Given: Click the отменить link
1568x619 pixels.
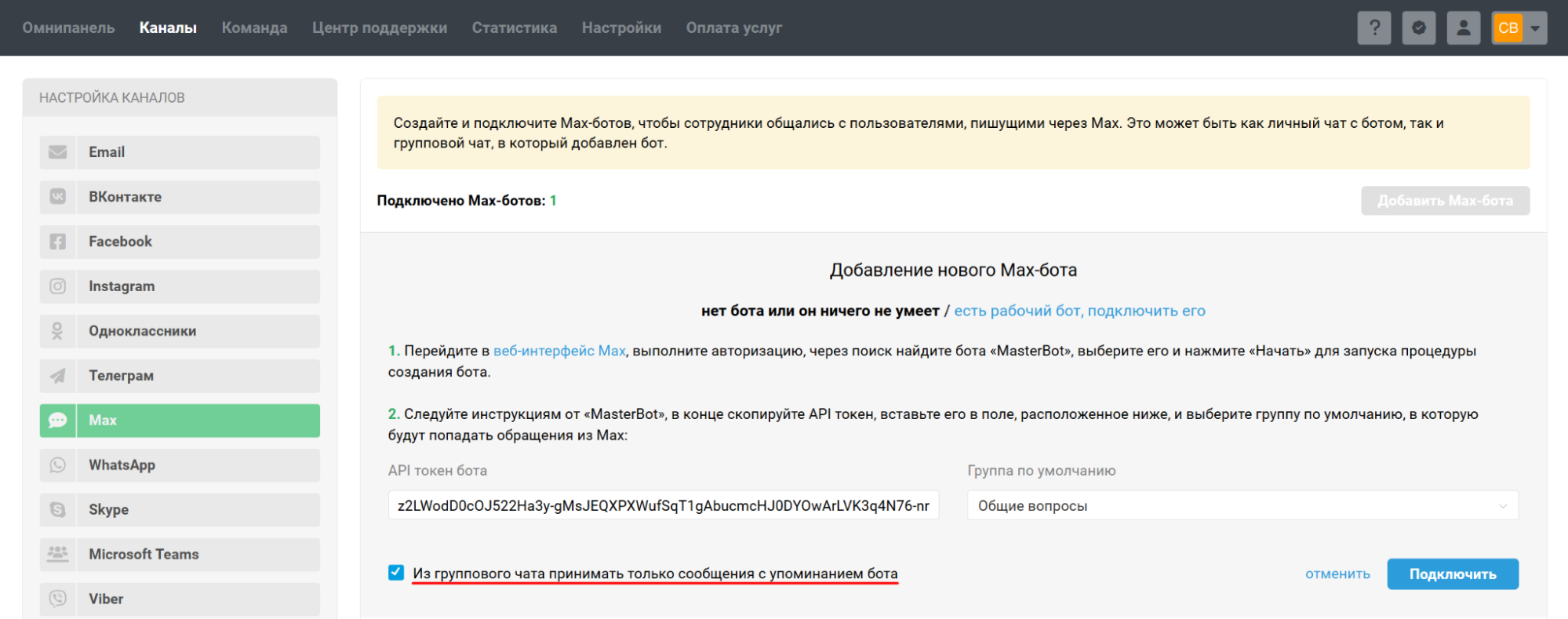Looking at the screenshot, I should tap(1337, 574).
